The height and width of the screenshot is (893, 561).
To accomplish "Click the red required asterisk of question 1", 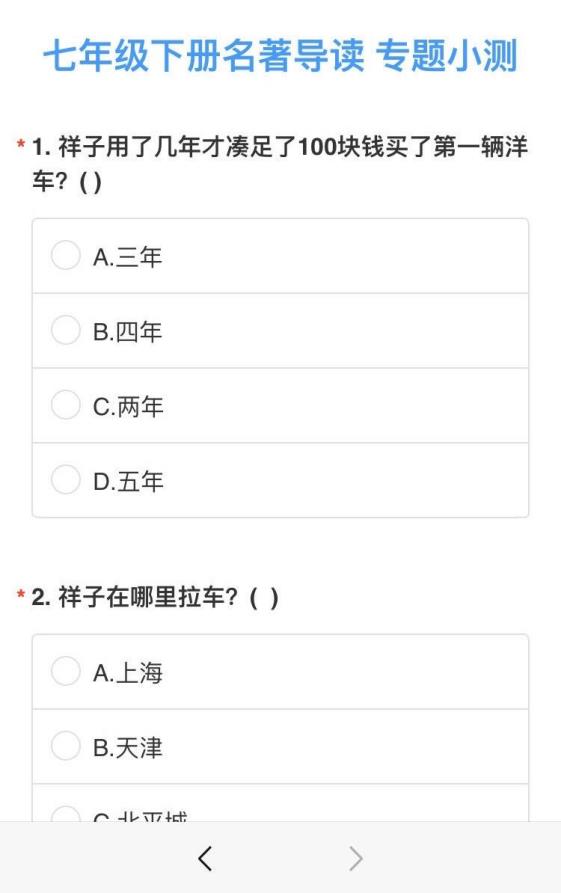I will [x=21, y=144].
